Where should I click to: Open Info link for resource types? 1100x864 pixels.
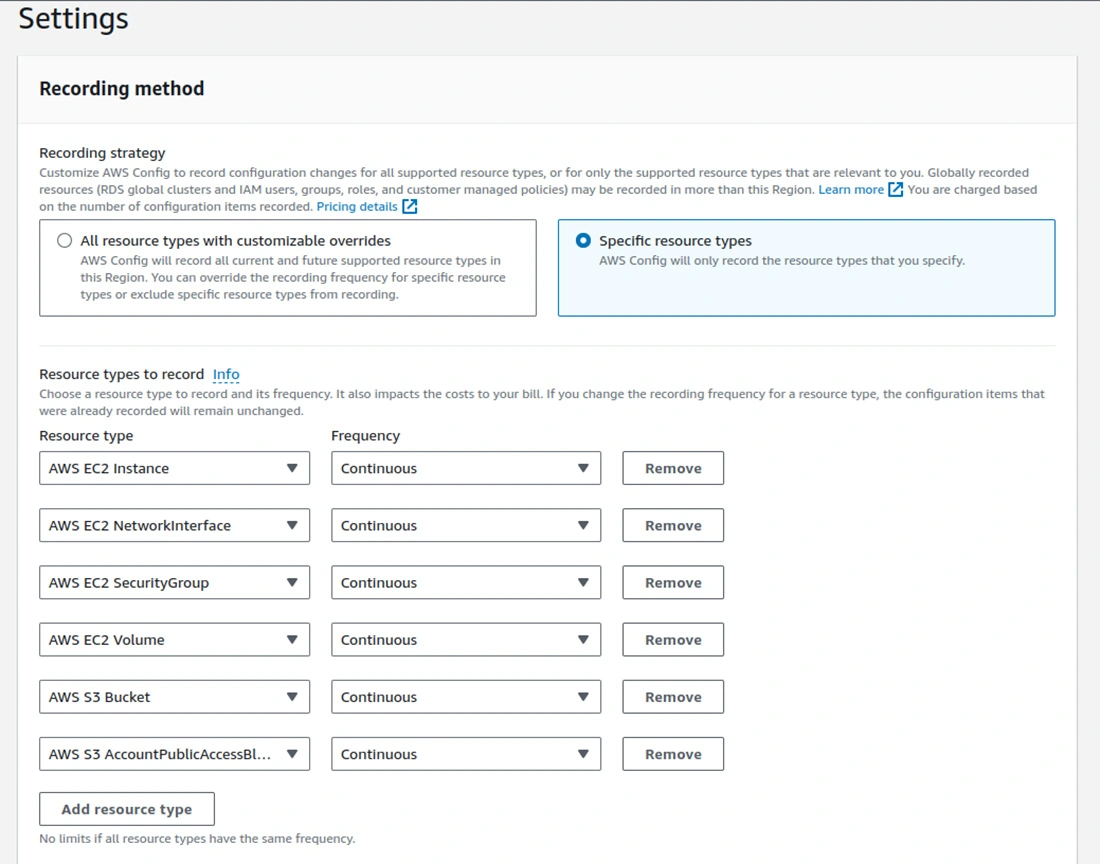pos(226,374)
